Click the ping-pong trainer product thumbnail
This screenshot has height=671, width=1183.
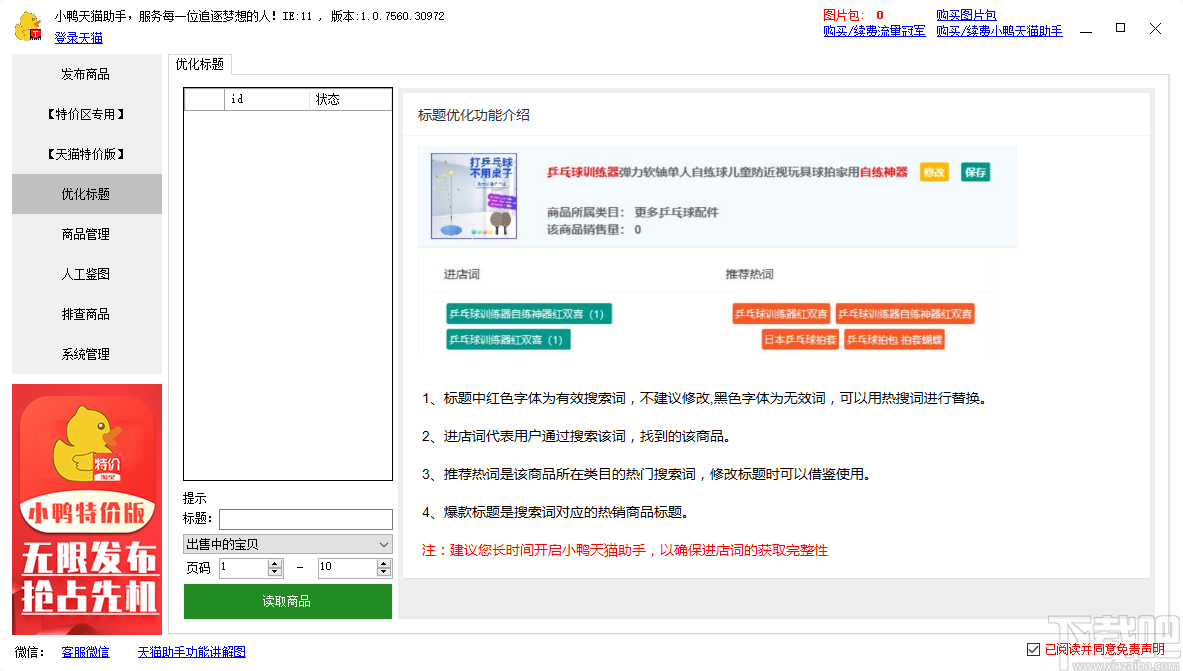474,196
